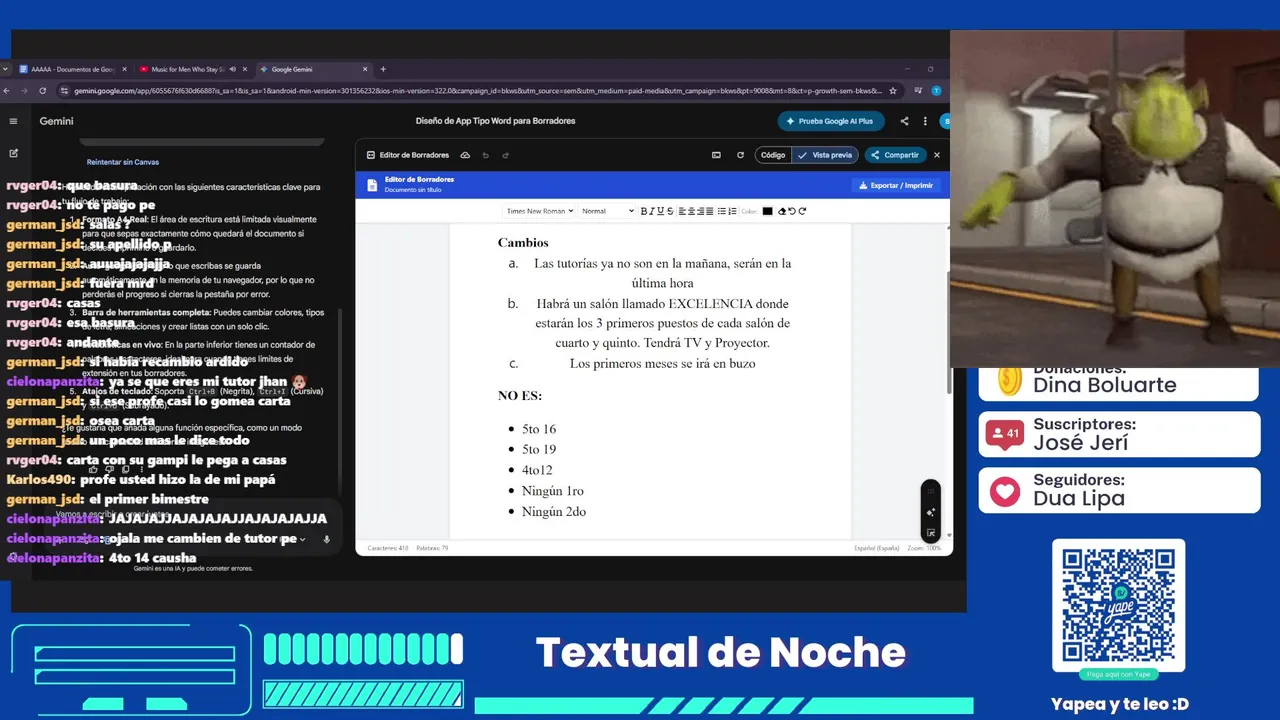The height and width of the screenshot is (720, 1280).
Task: Undo with the editor toolbar arrow
Action: point(792,211)
